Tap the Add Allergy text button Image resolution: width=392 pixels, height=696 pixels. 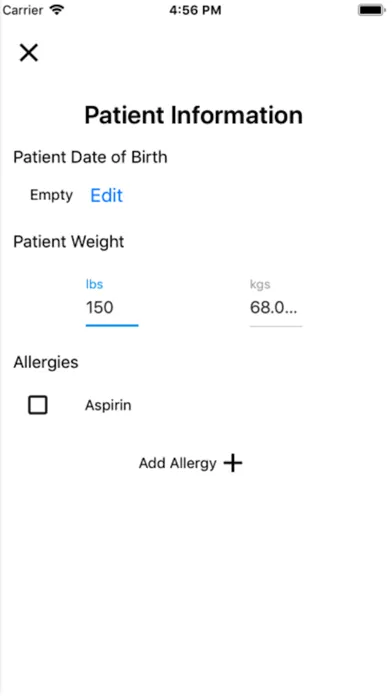point(178,463)
